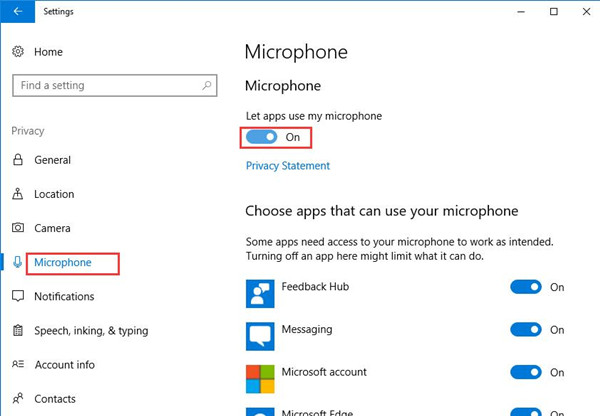600x416 pixels.
Task: Click the Speech, inking clipboard icon
Action: pyautogui.click(x=18, y=330)
